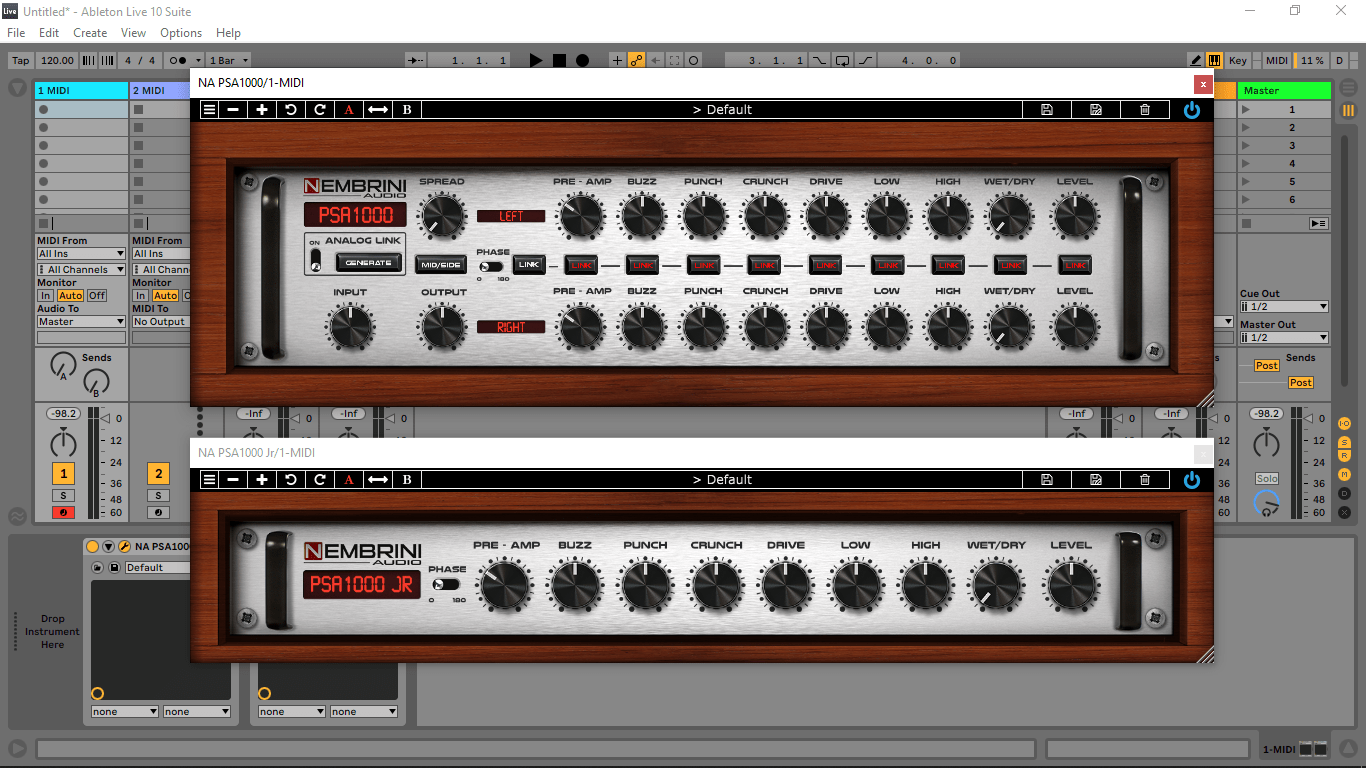Undo in the PSA1000 plugin toolbar
The height and width of the screenshot is (768, 1366).
291,109
